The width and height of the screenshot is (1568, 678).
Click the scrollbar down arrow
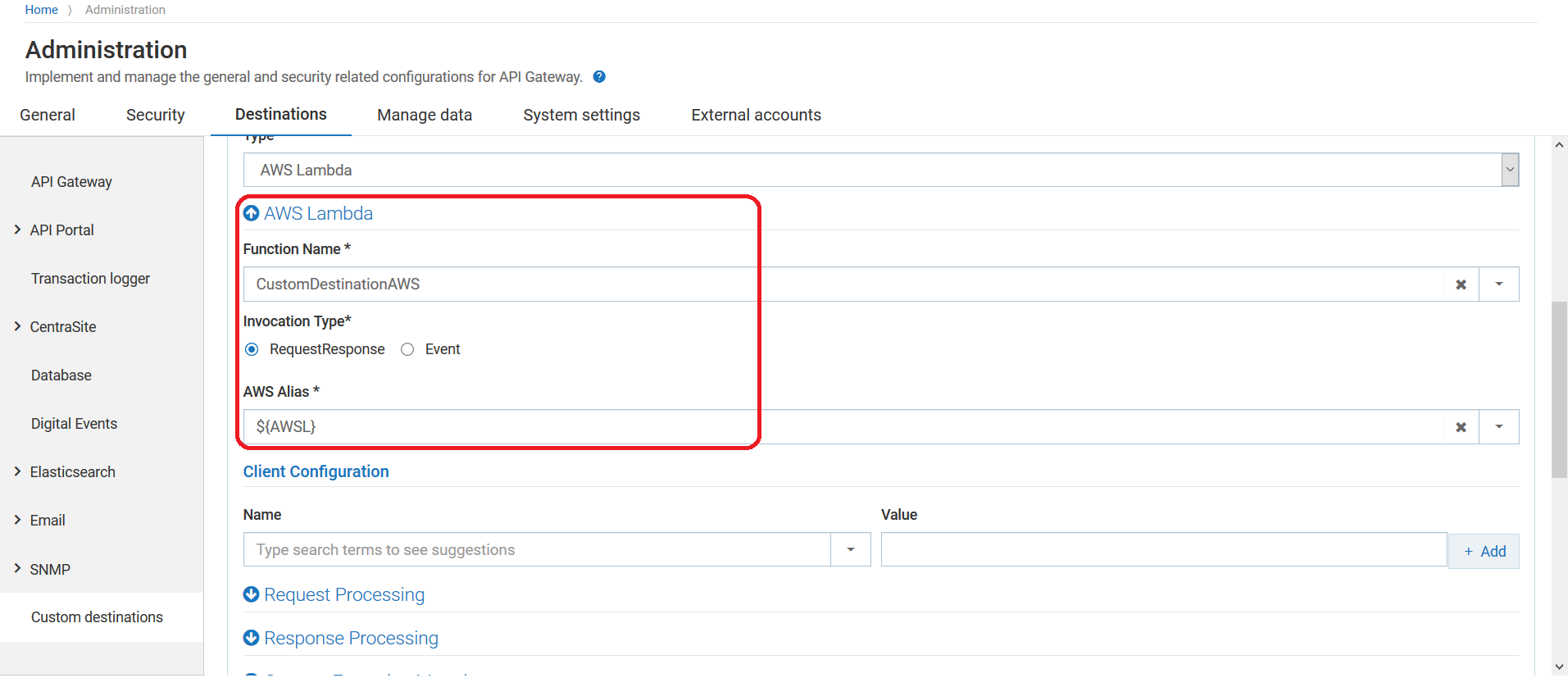tap(1559, 667)
